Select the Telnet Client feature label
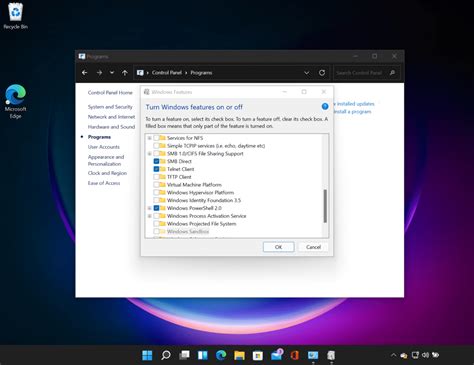This screenshot has height=365, width=474. (180, 169)
